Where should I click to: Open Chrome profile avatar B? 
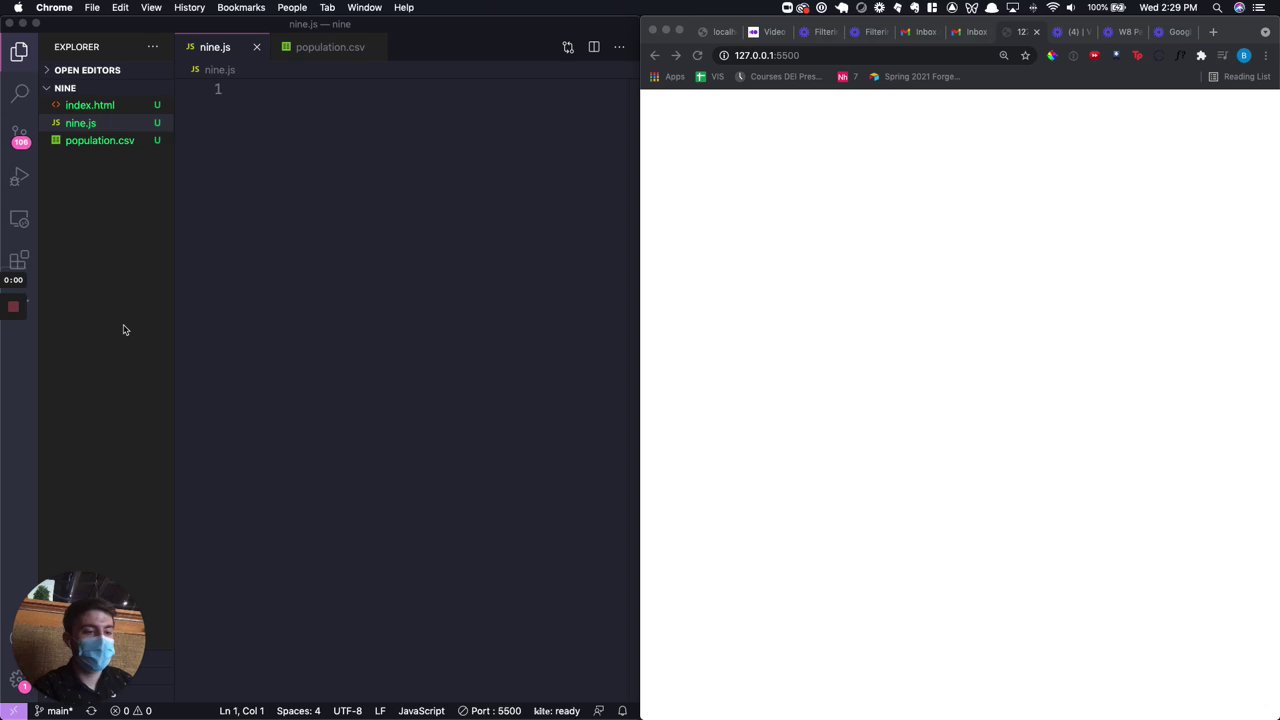click(1244, 56)
